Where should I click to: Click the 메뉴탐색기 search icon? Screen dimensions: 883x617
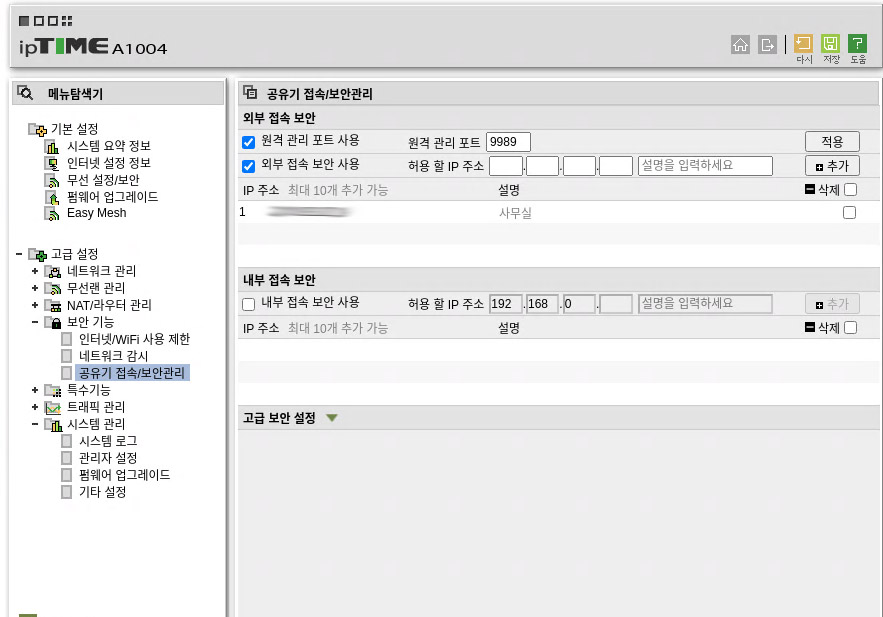25,92
